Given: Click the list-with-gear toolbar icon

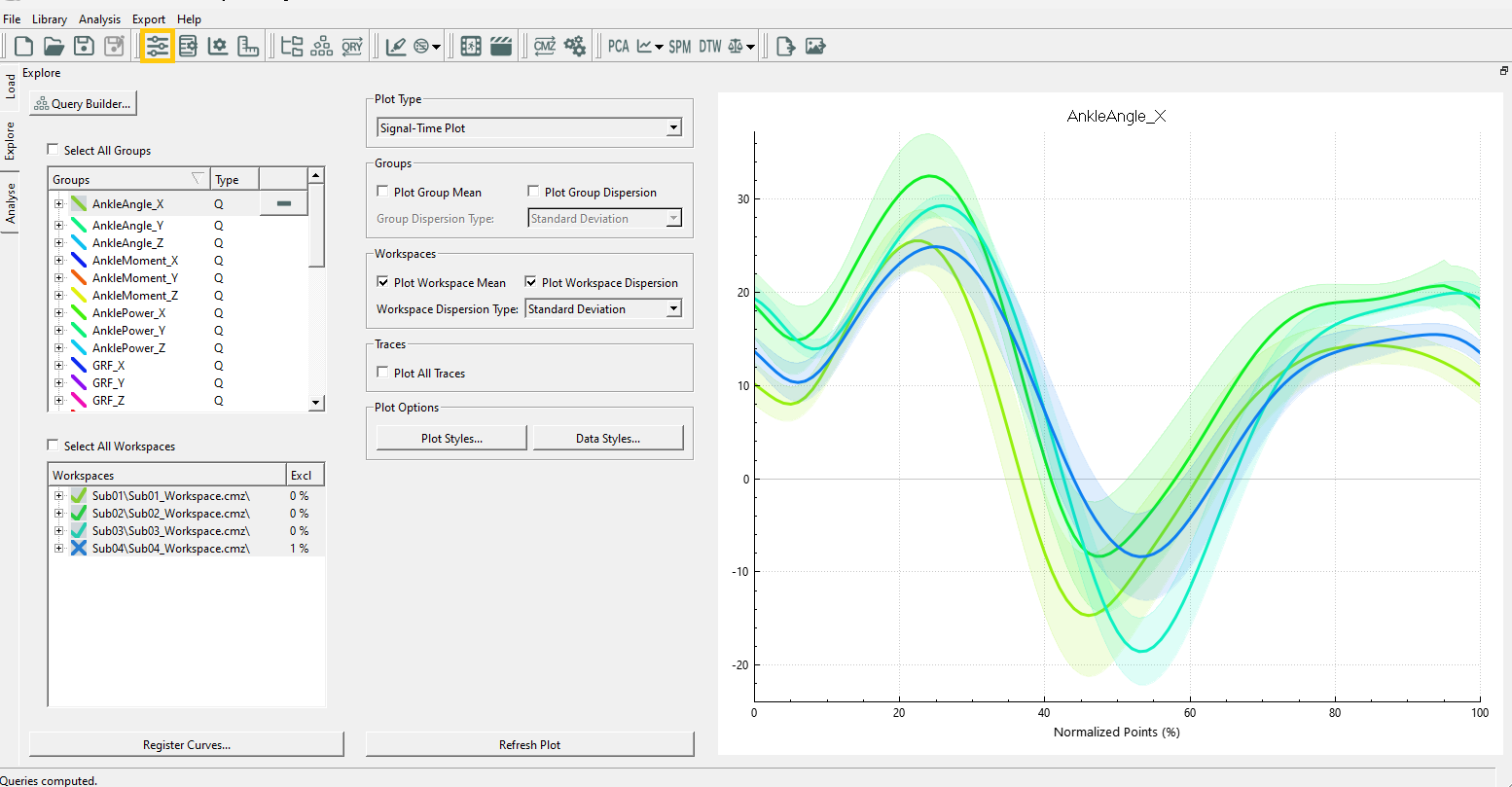Looking at the screenshot, I should [x=188, y=46].
